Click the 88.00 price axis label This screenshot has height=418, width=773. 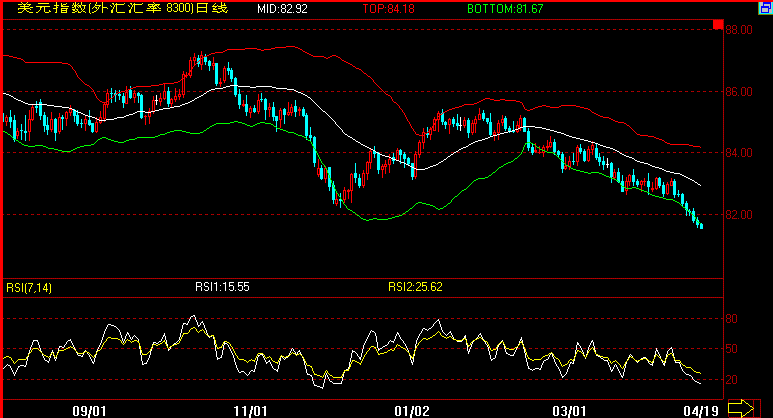[739, 30]
